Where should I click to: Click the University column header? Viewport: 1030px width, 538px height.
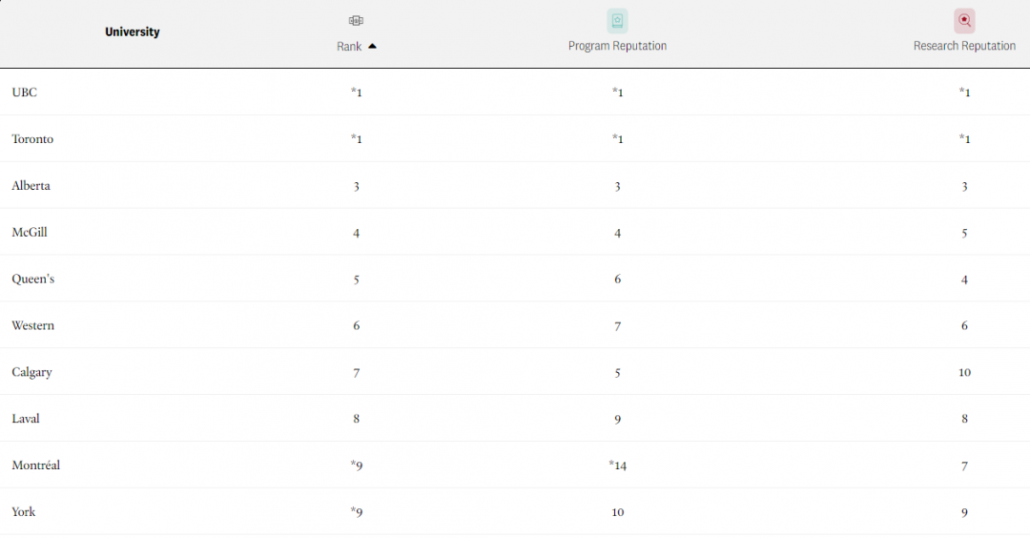pyautogui.click(x=132, y=32)
